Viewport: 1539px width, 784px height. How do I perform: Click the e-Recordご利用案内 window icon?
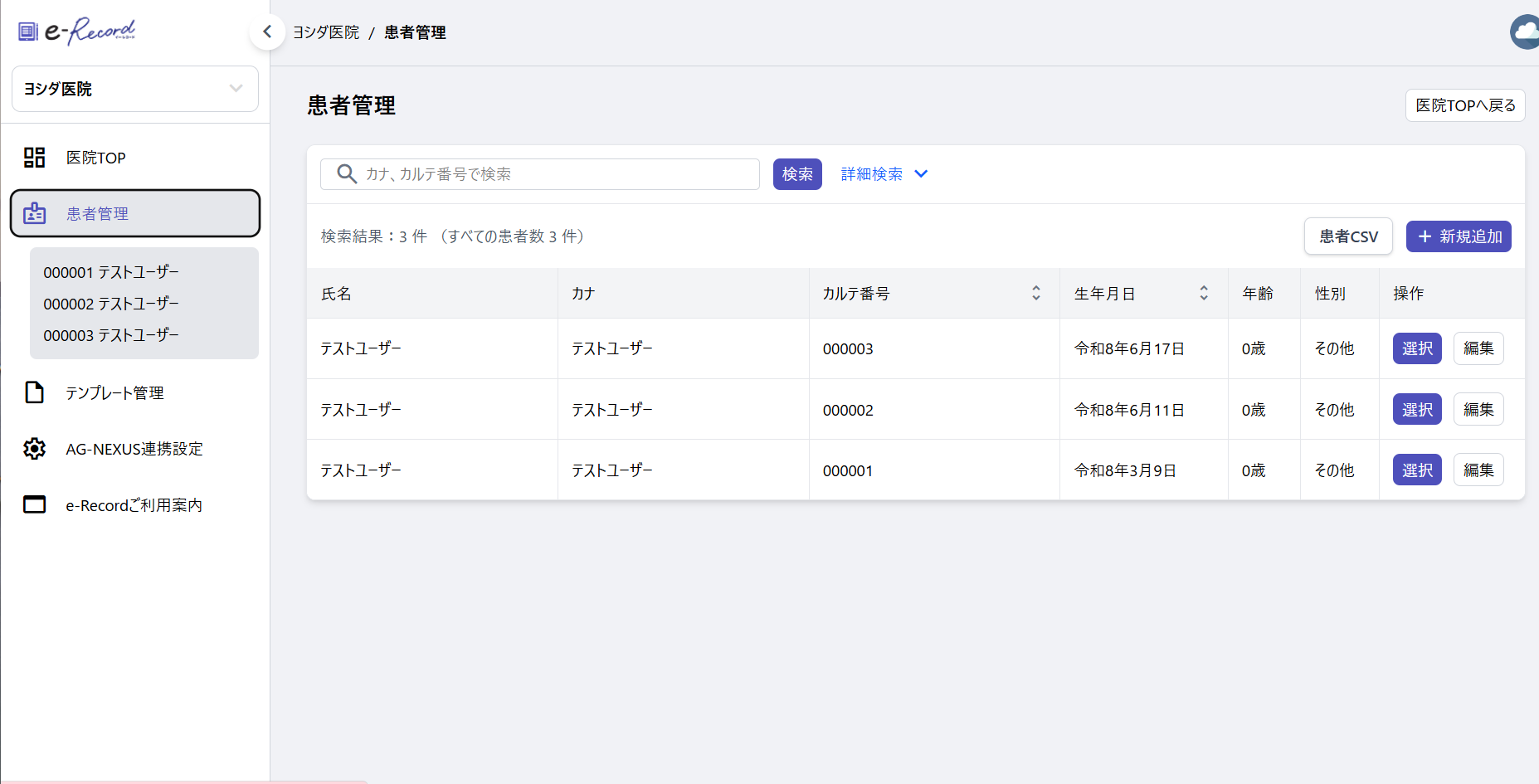34,504
